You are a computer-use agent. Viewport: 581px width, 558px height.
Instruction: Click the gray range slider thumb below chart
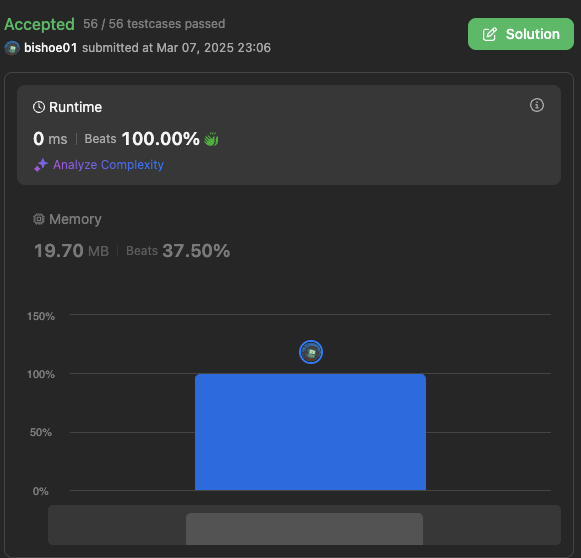pyautogui.click(x=304, y=529)
